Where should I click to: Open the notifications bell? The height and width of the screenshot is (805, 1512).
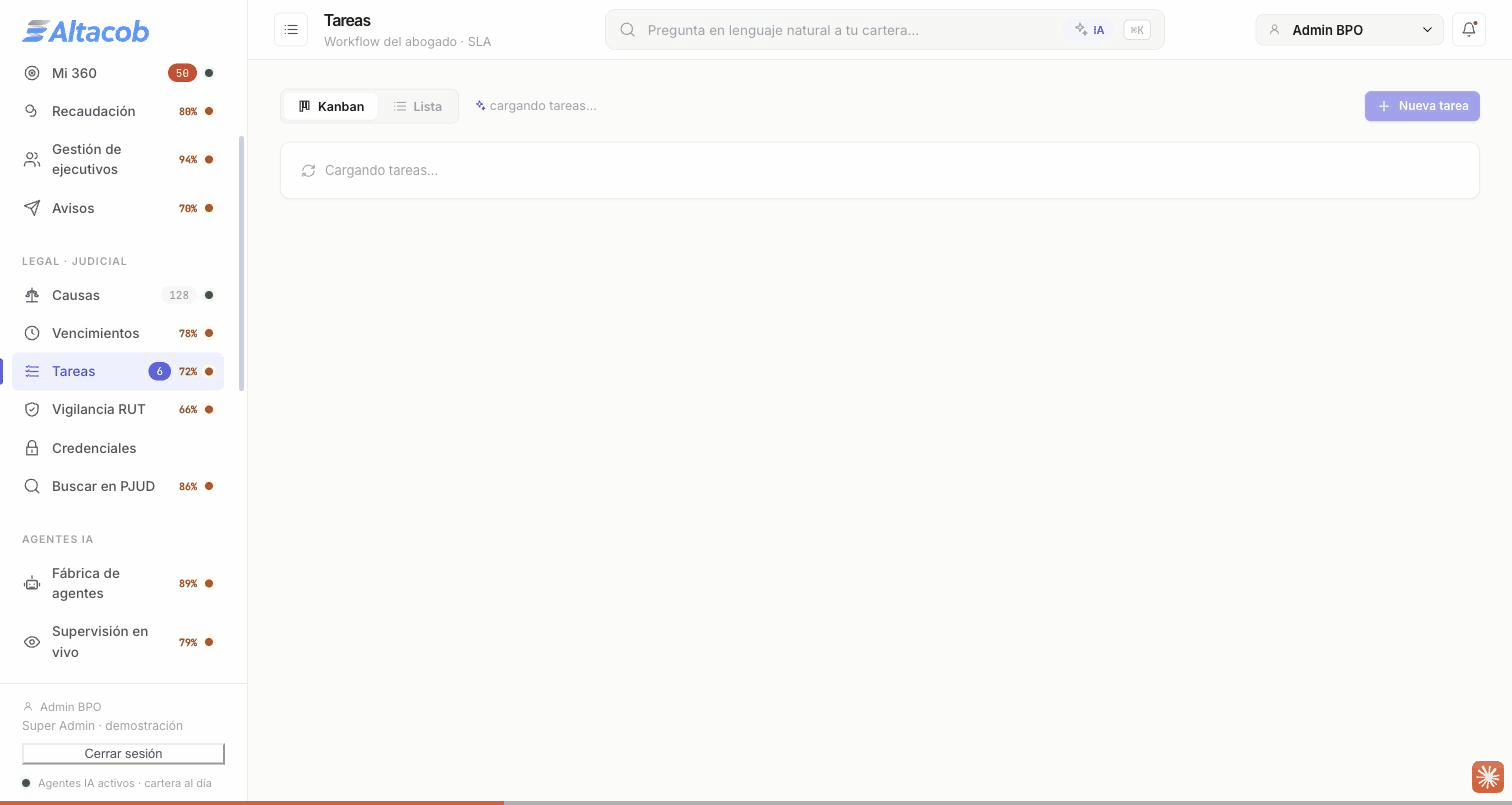point(1469,30)
